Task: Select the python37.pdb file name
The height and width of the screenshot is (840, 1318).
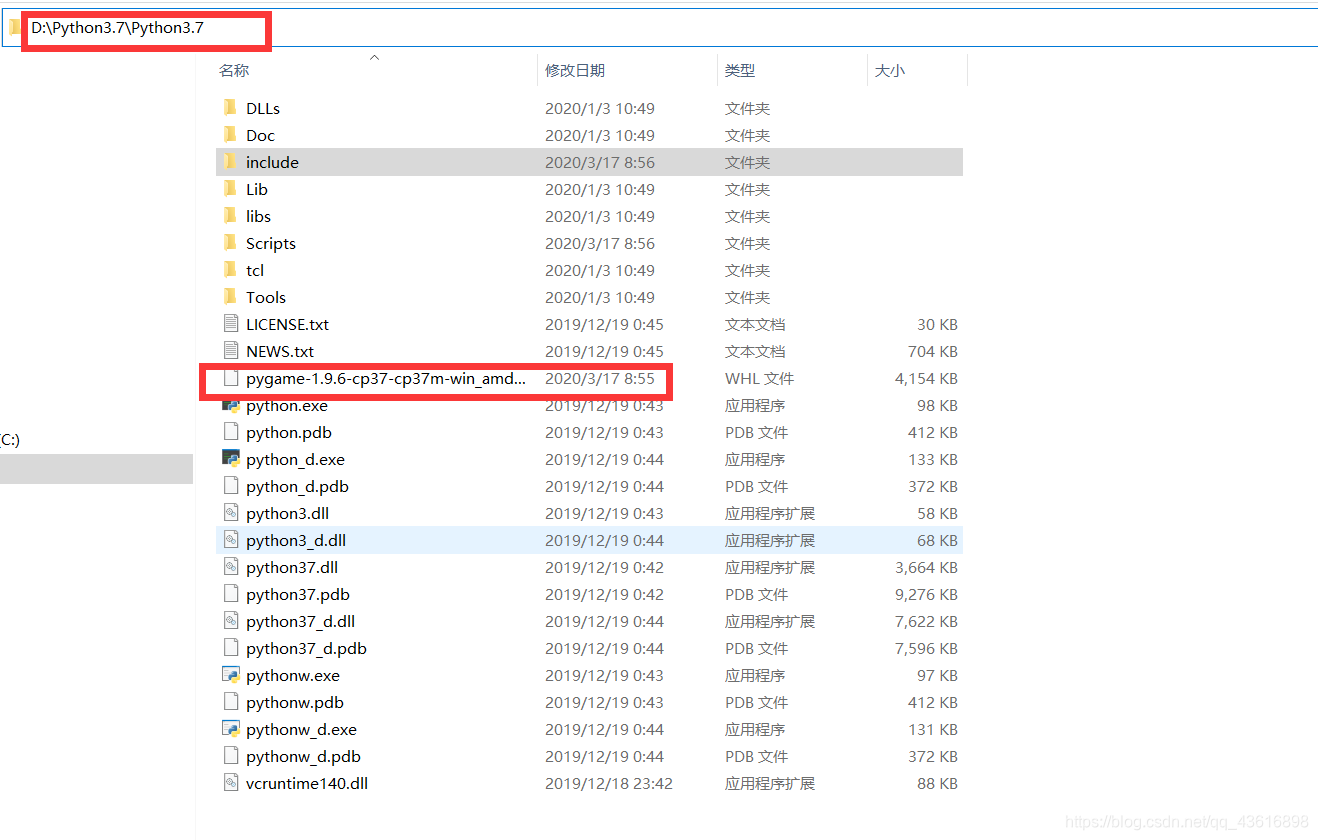Action: (298, 594)
